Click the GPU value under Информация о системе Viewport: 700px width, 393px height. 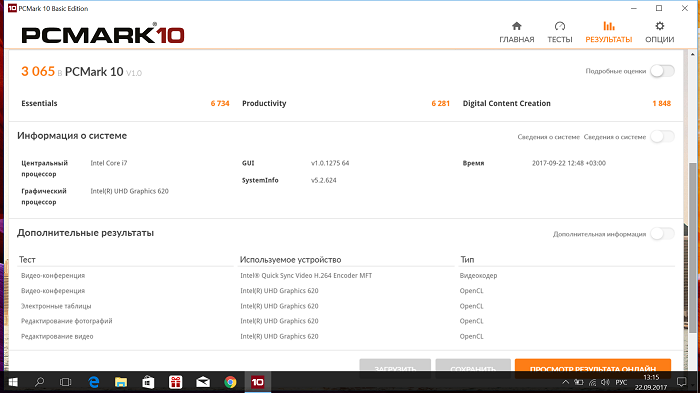[x=129, y=191]
